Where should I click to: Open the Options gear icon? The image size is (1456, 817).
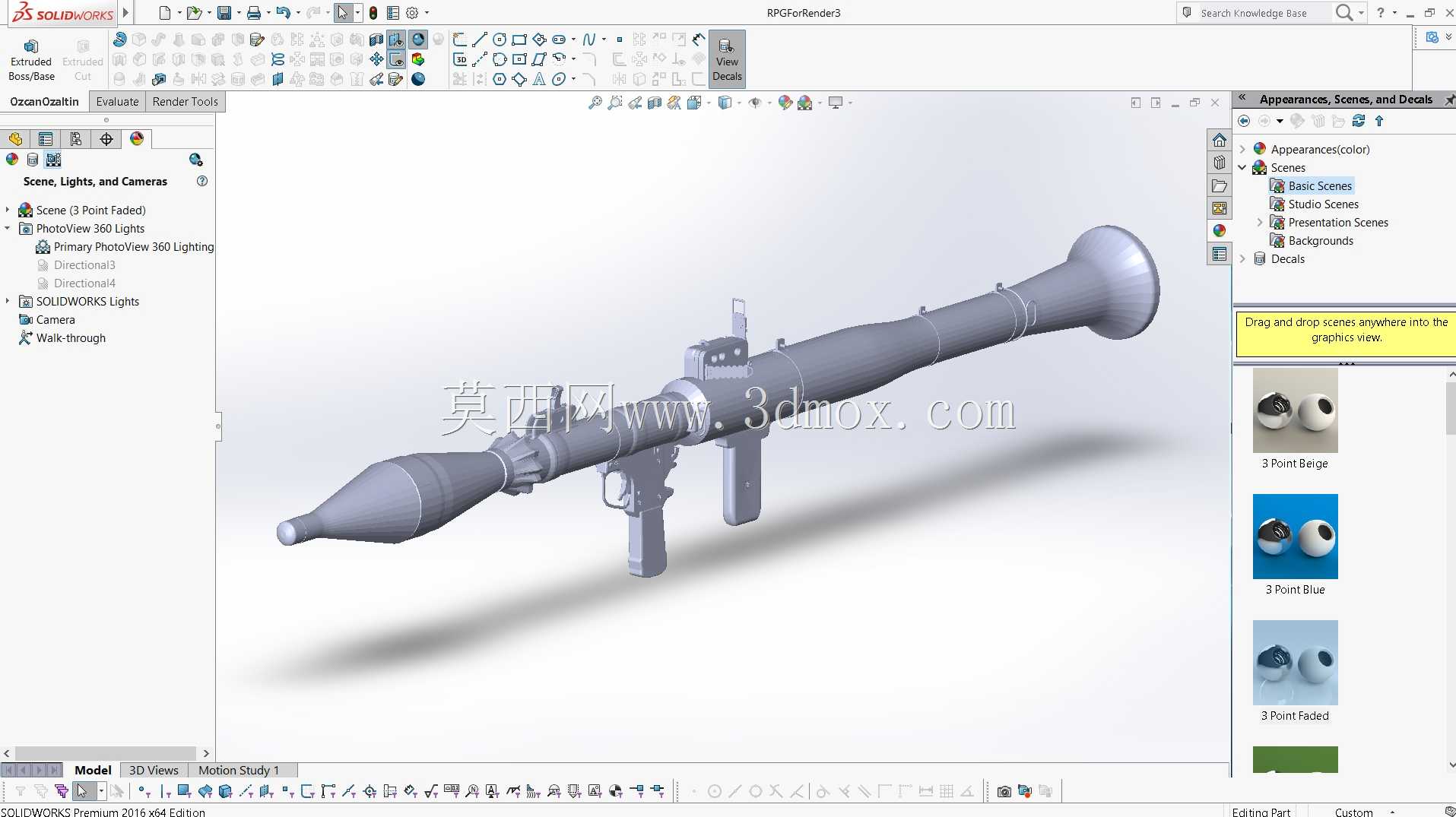(x=412, y=13)
